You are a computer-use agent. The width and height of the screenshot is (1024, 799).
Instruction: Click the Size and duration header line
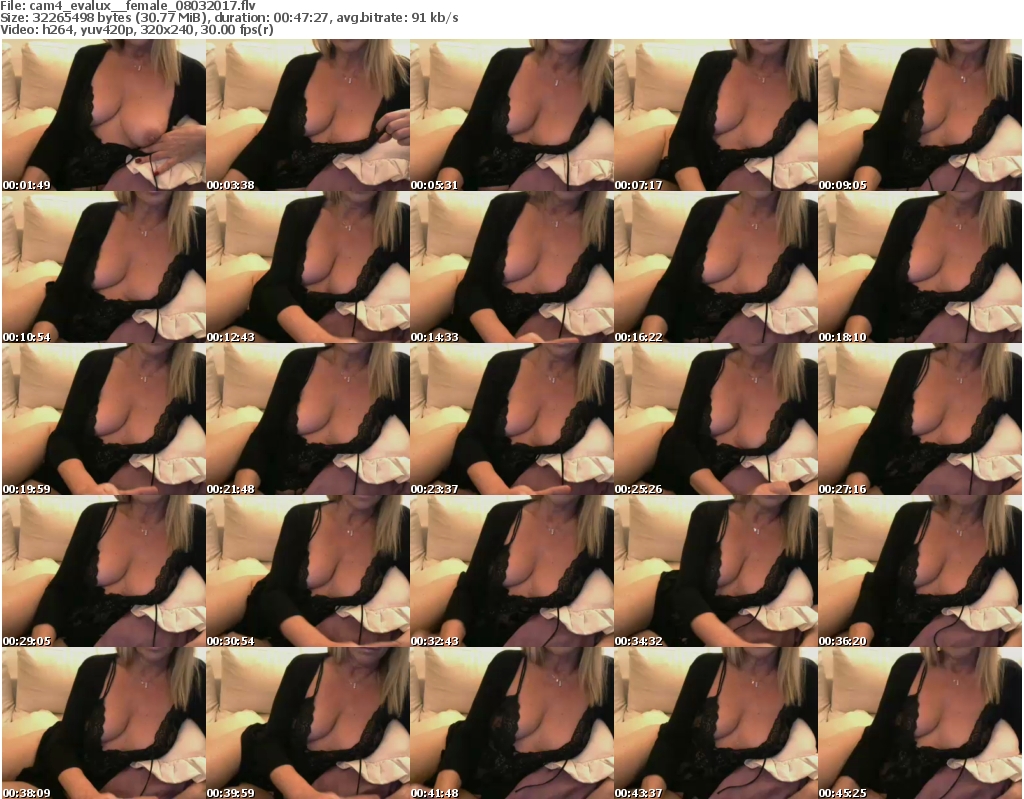[229, 18]
